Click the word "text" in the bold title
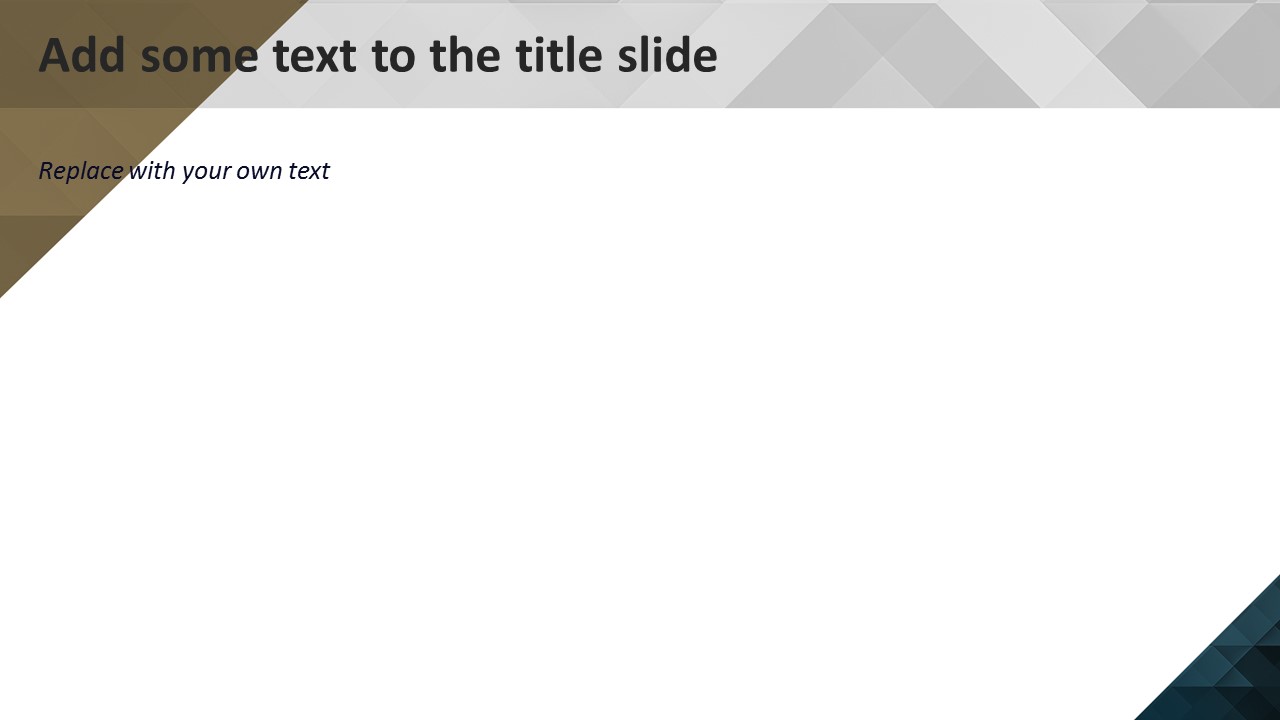Image resolution: width=1280 pixels, height=720 pixels. (x=315, y=56)
